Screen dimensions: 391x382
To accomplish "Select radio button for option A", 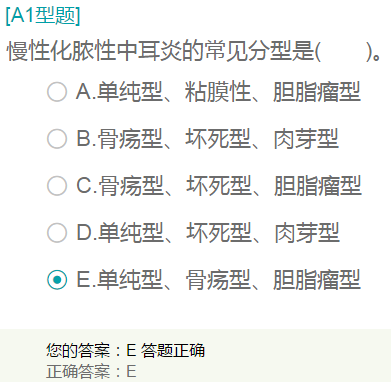I will [x=57, y=92].
